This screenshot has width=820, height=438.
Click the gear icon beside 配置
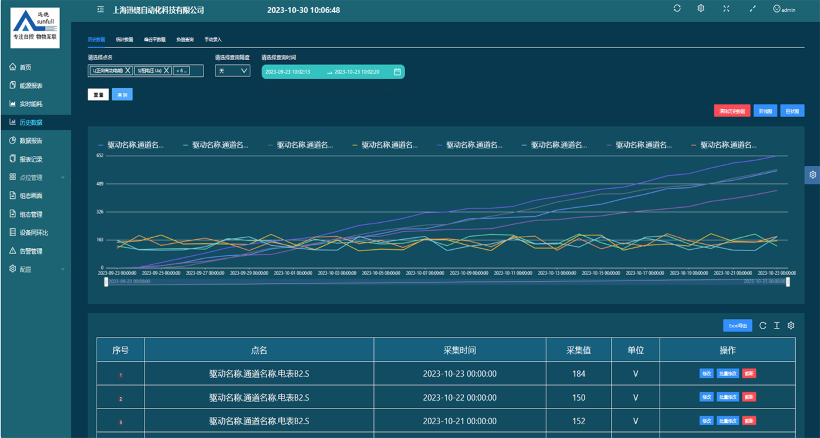point(13,269)
